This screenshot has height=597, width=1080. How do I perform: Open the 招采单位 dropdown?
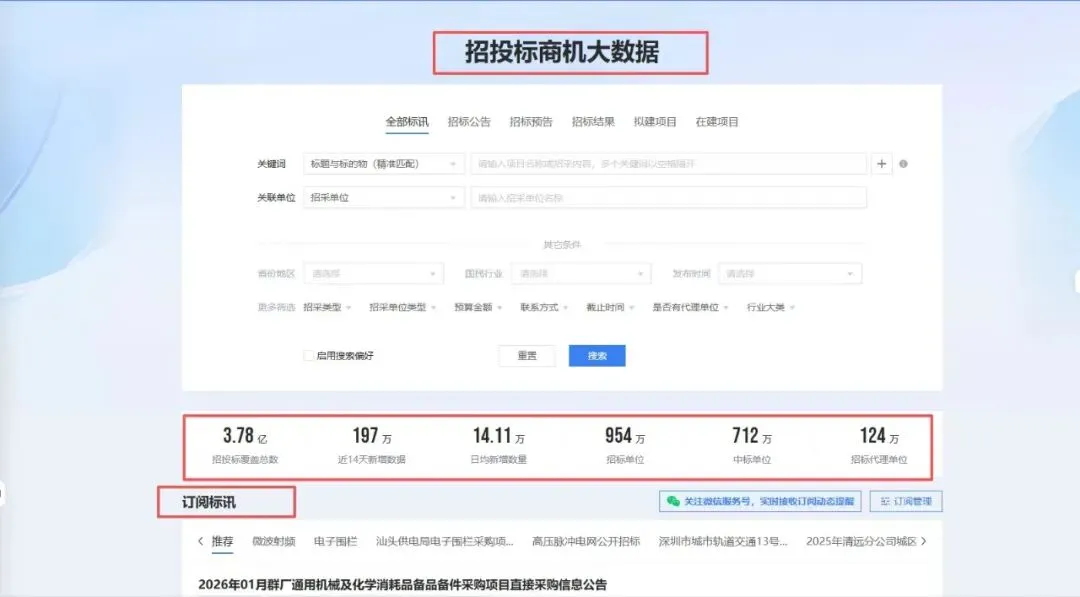[x=384, y=198]
